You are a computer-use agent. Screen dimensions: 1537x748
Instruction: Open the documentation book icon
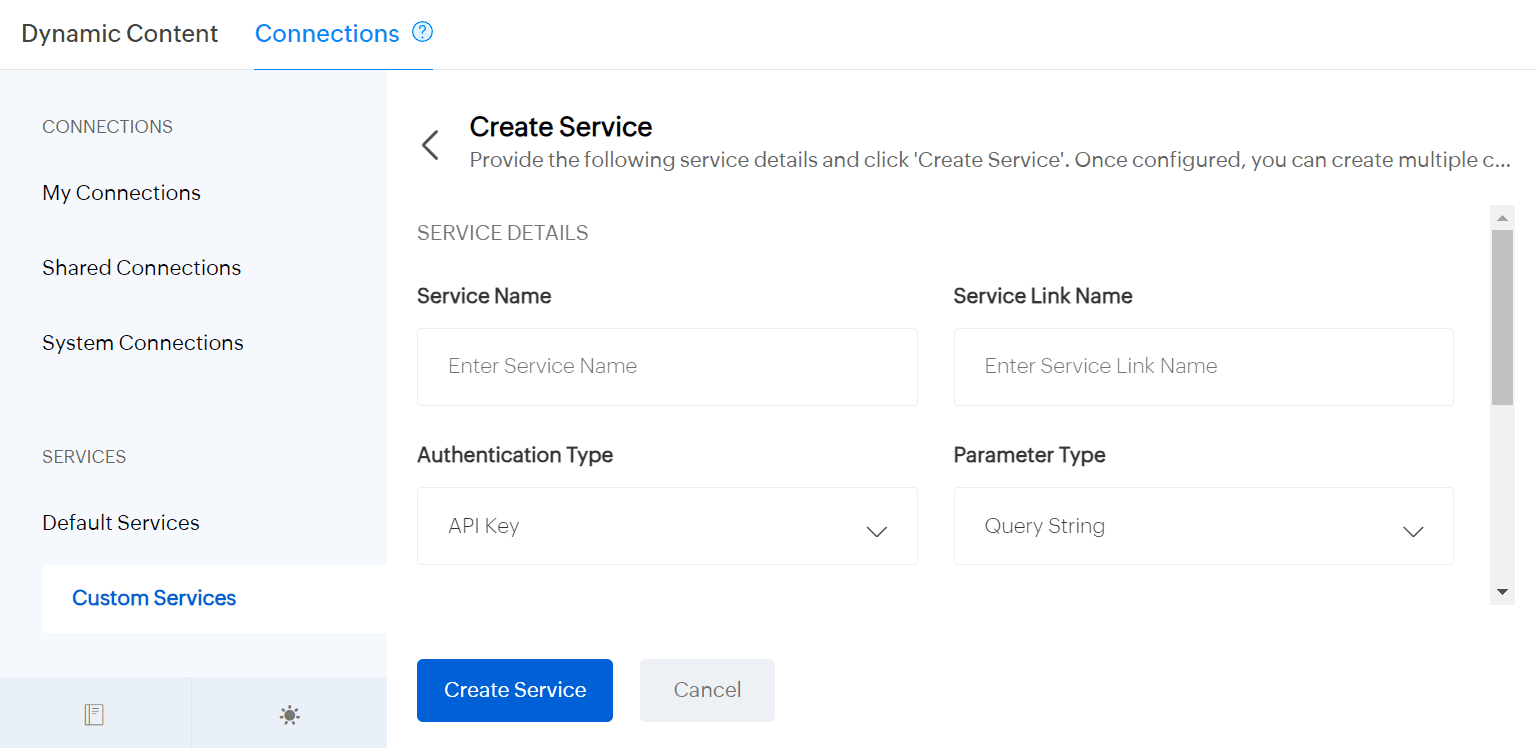click(94, 714)
